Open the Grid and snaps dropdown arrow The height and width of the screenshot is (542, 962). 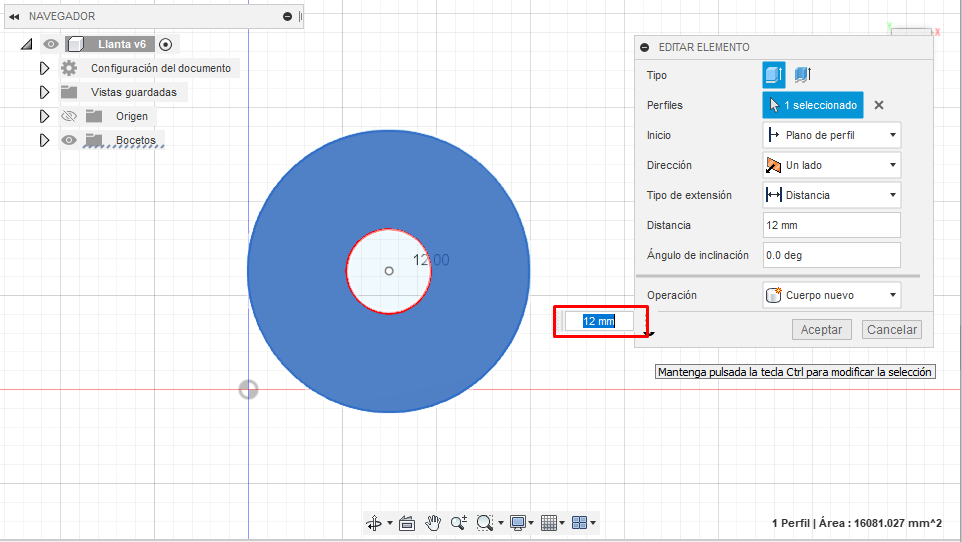(x=562, y=523)
